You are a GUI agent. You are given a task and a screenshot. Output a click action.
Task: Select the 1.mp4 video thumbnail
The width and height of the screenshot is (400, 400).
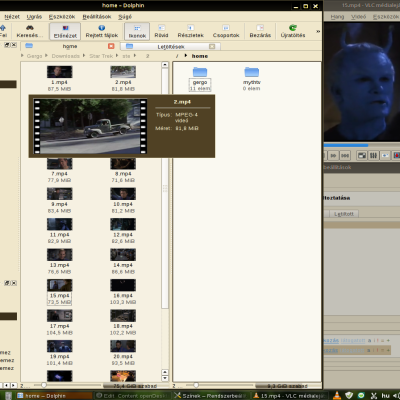tap(59, 72)
